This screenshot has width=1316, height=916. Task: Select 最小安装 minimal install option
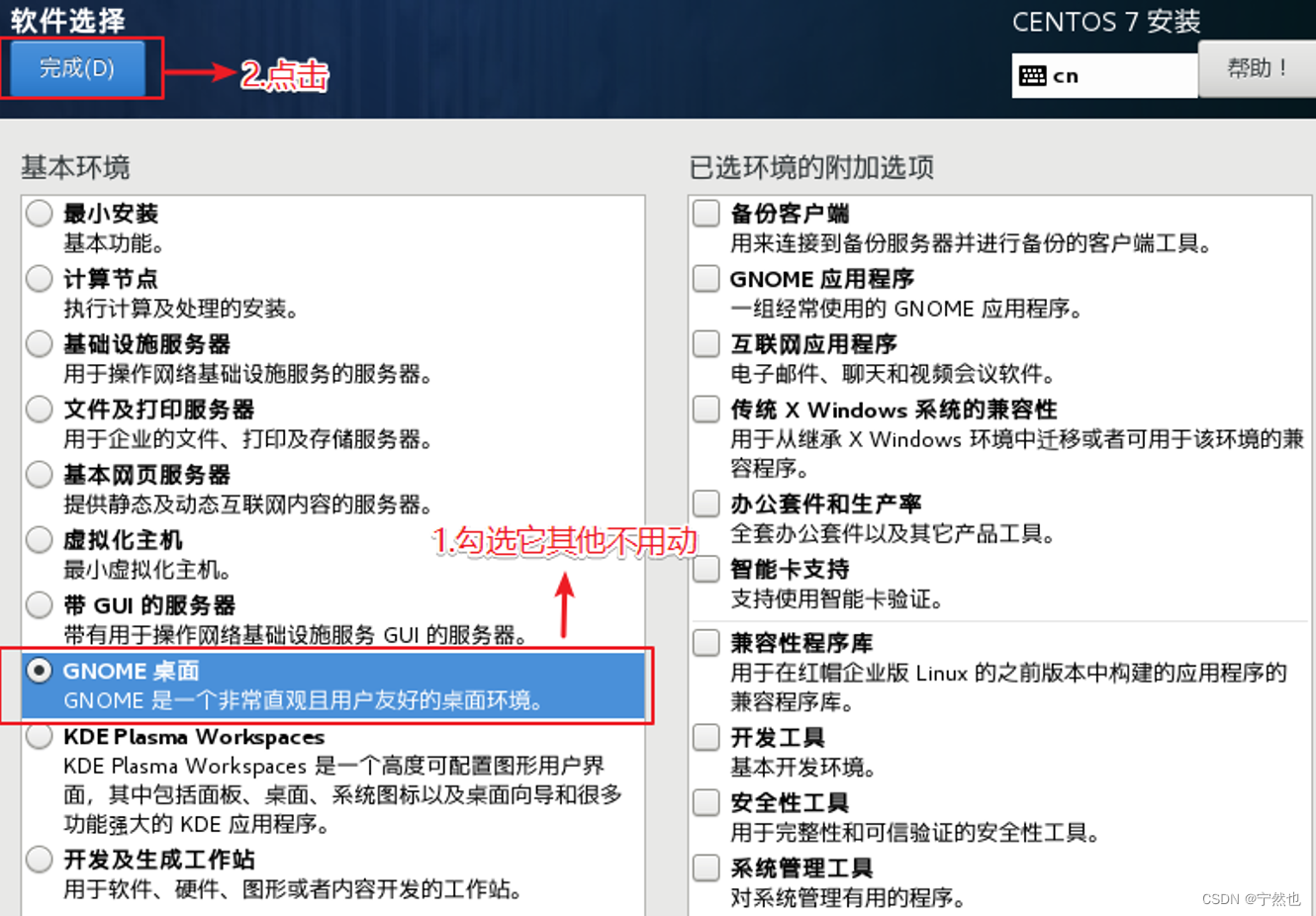38,213
